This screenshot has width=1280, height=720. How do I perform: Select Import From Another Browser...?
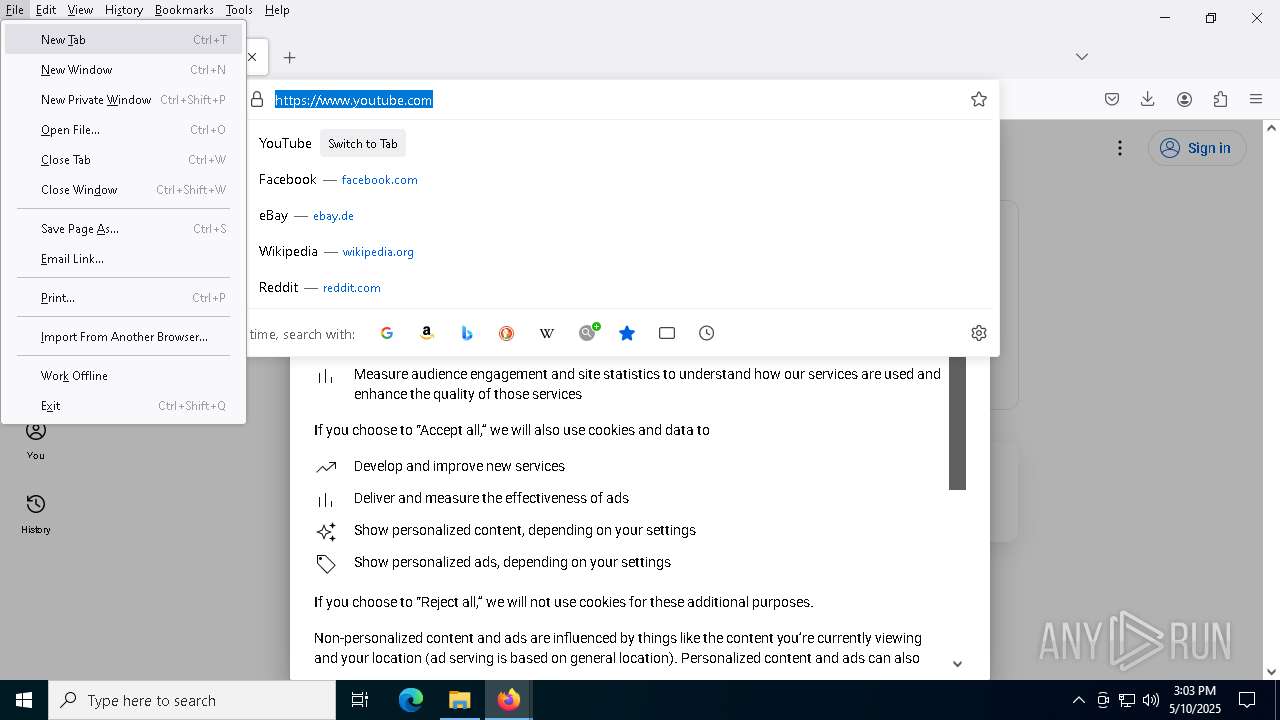tap(123, 337)
